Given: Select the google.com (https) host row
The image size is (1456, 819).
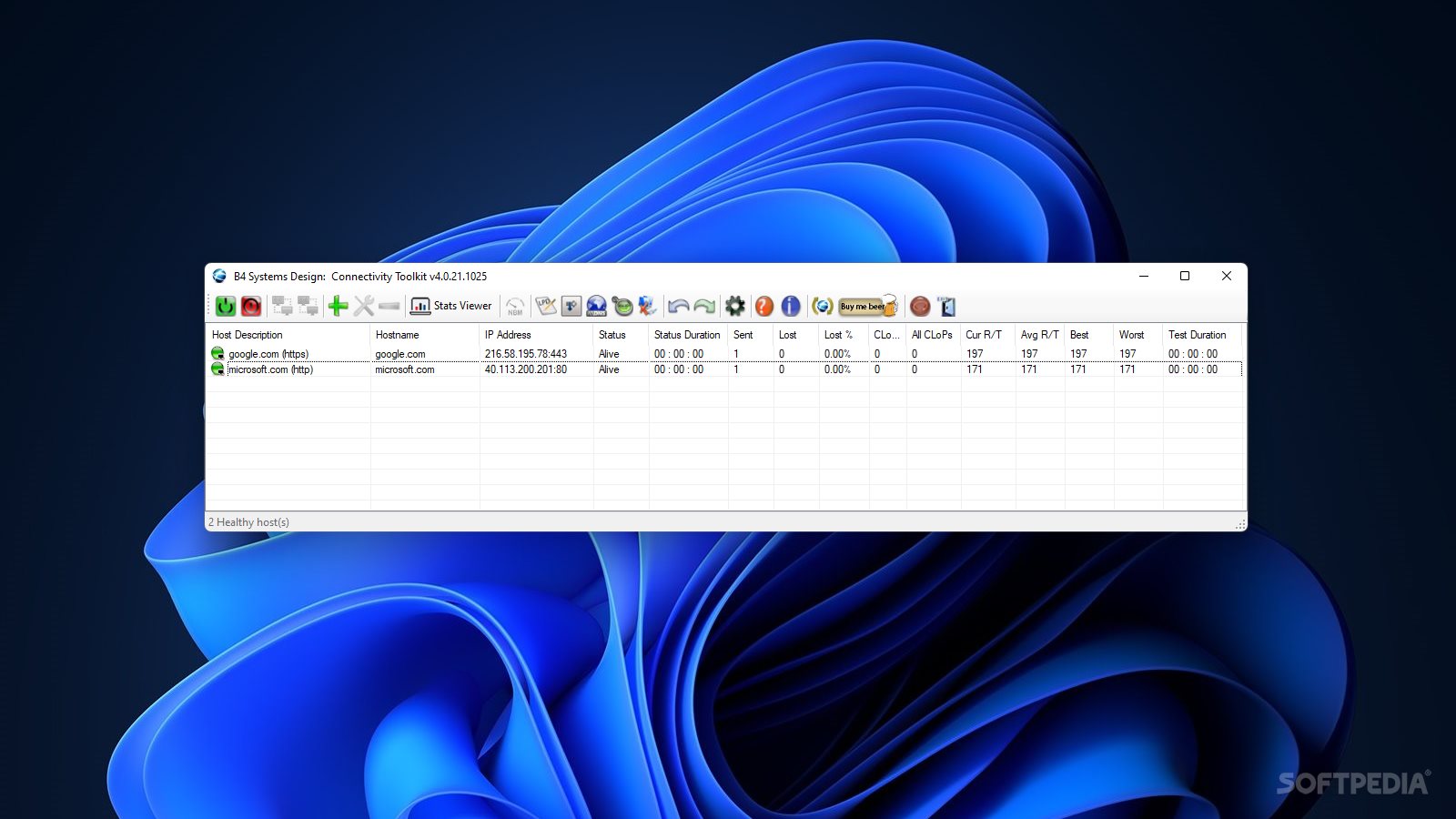Looking at the screenshot, I should click(725, 354).
